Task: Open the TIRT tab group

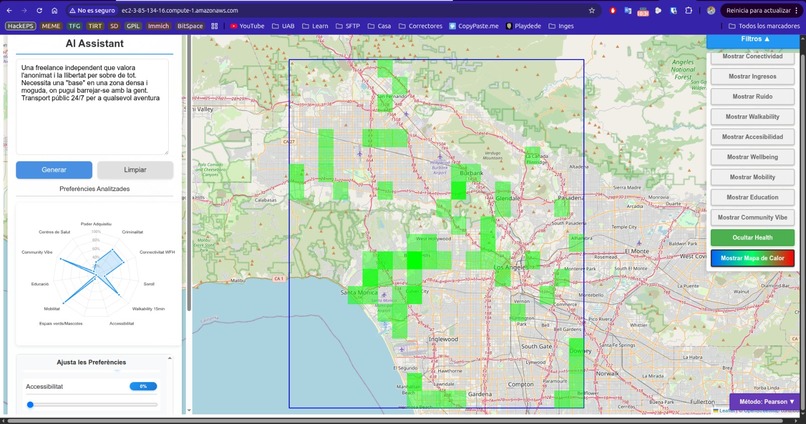Action: pos(95,26)
